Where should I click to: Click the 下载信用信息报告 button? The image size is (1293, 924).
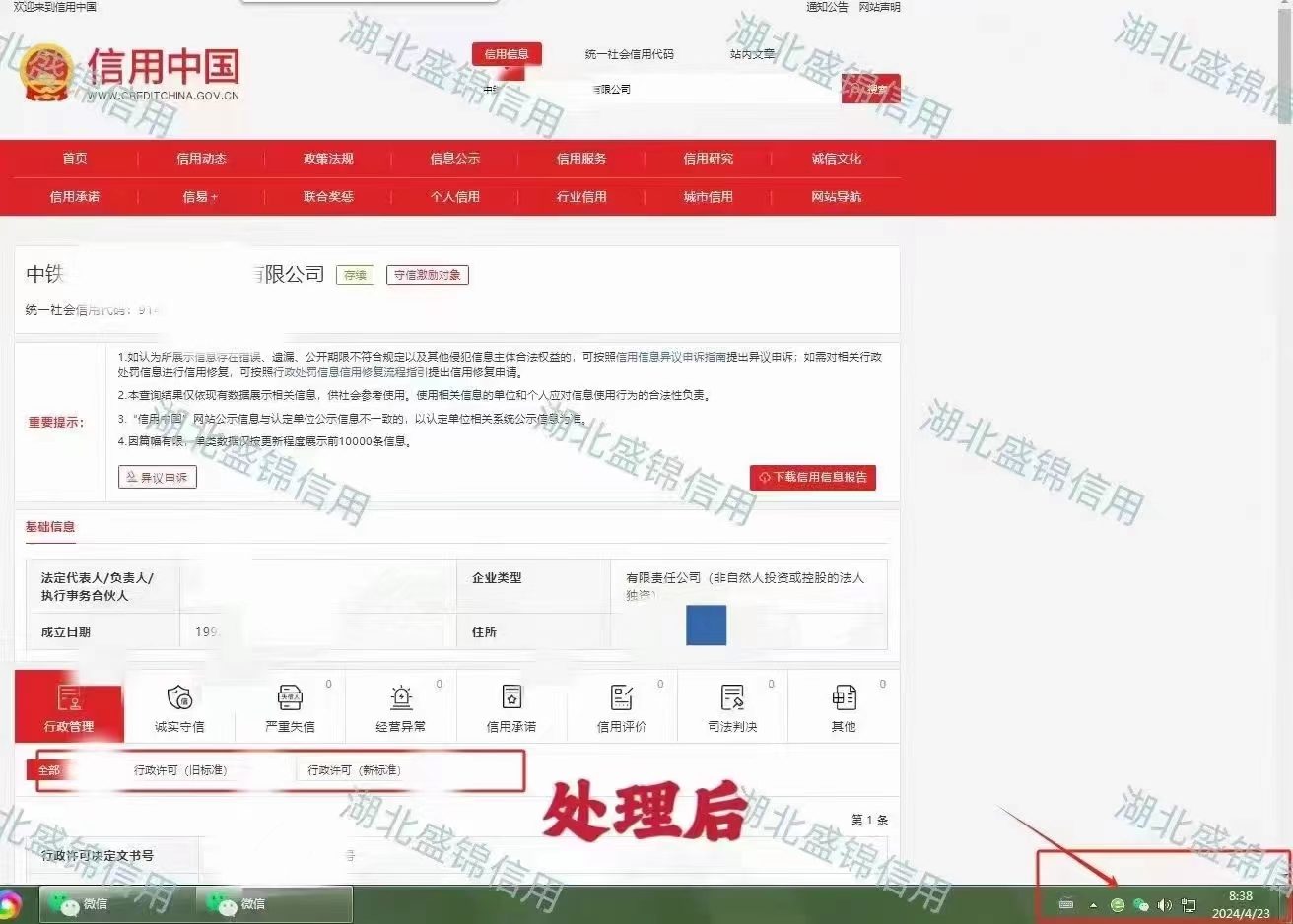[812, 478]
